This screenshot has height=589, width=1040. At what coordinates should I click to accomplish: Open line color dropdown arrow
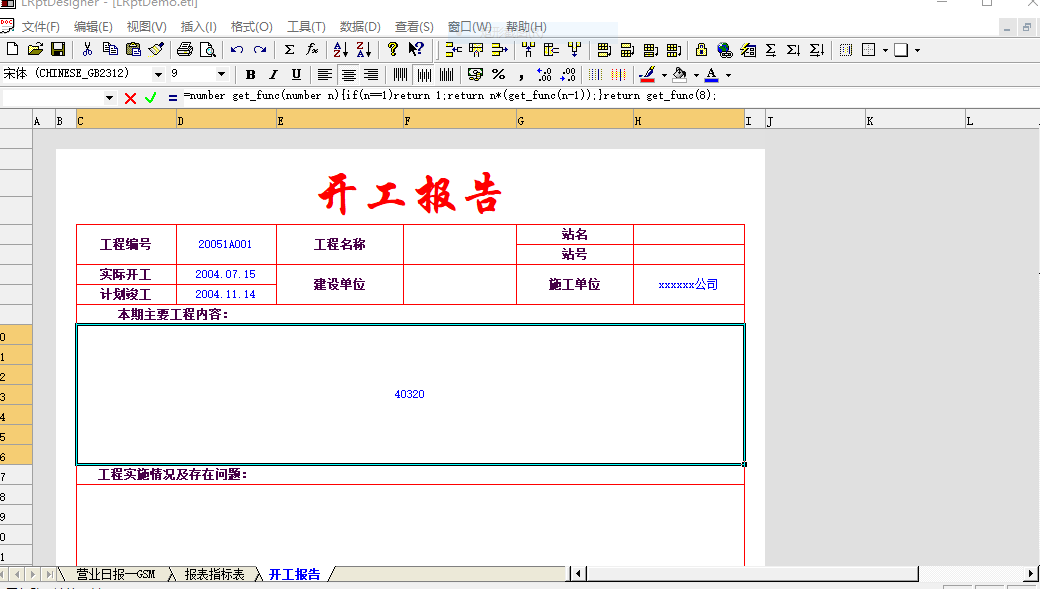click(x=664, y=75)
